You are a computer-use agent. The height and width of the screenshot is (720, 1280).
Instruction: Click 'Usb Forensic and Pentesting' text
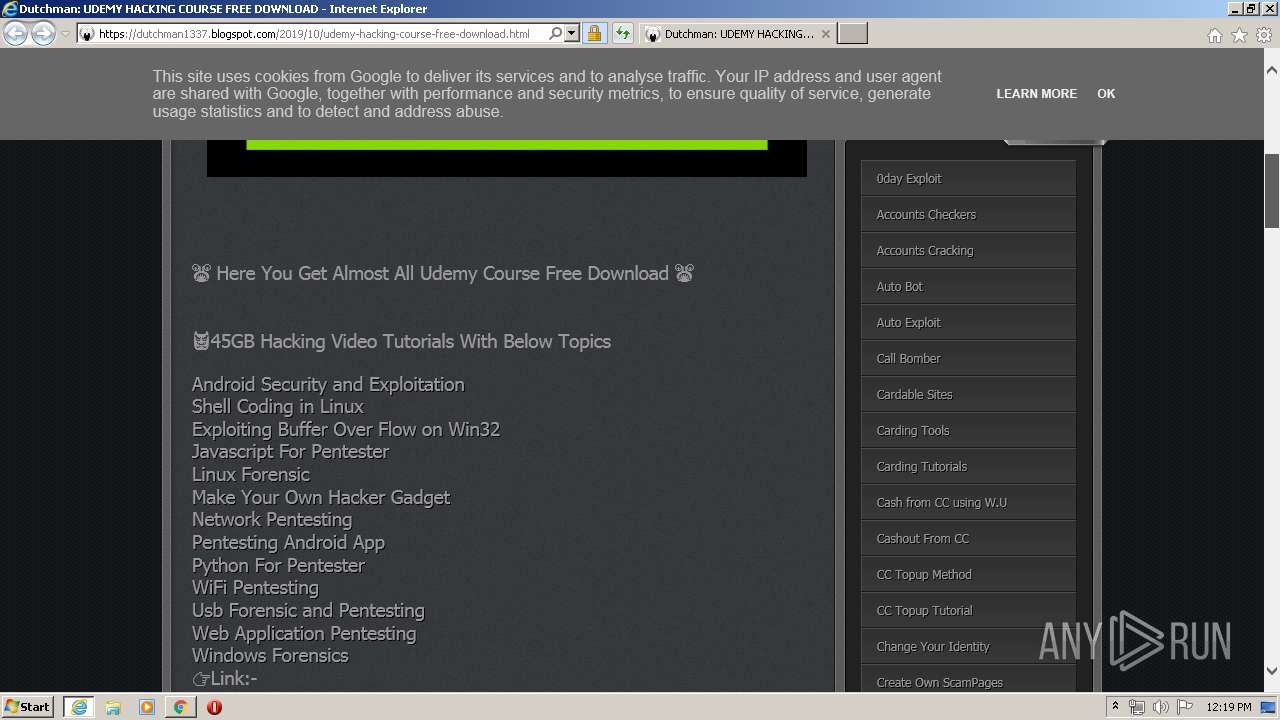308,610
